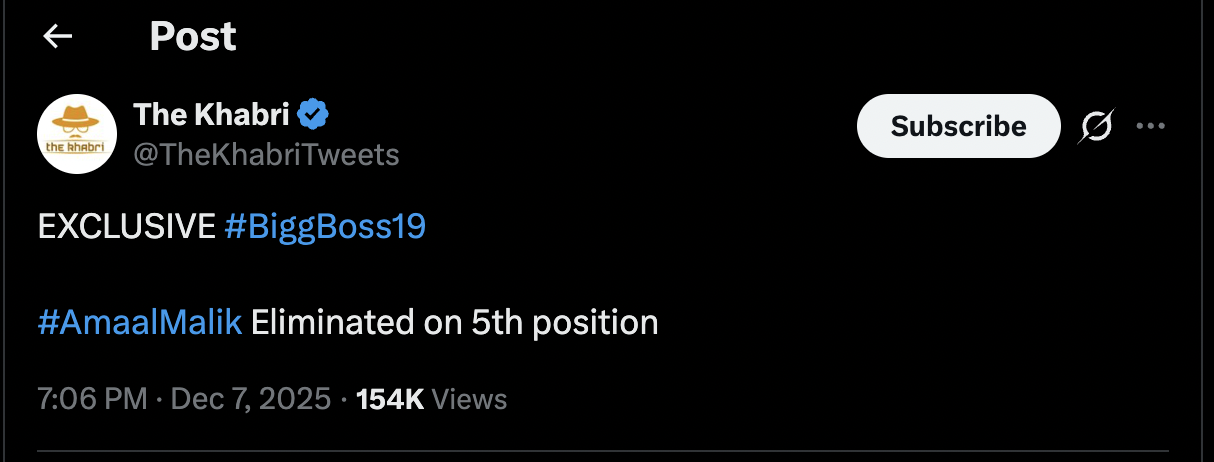Image resolution: width=1214 pixels, height=462 pixels.
Task: Open the #BiggBoss19 hashtag
Action: 325,227
